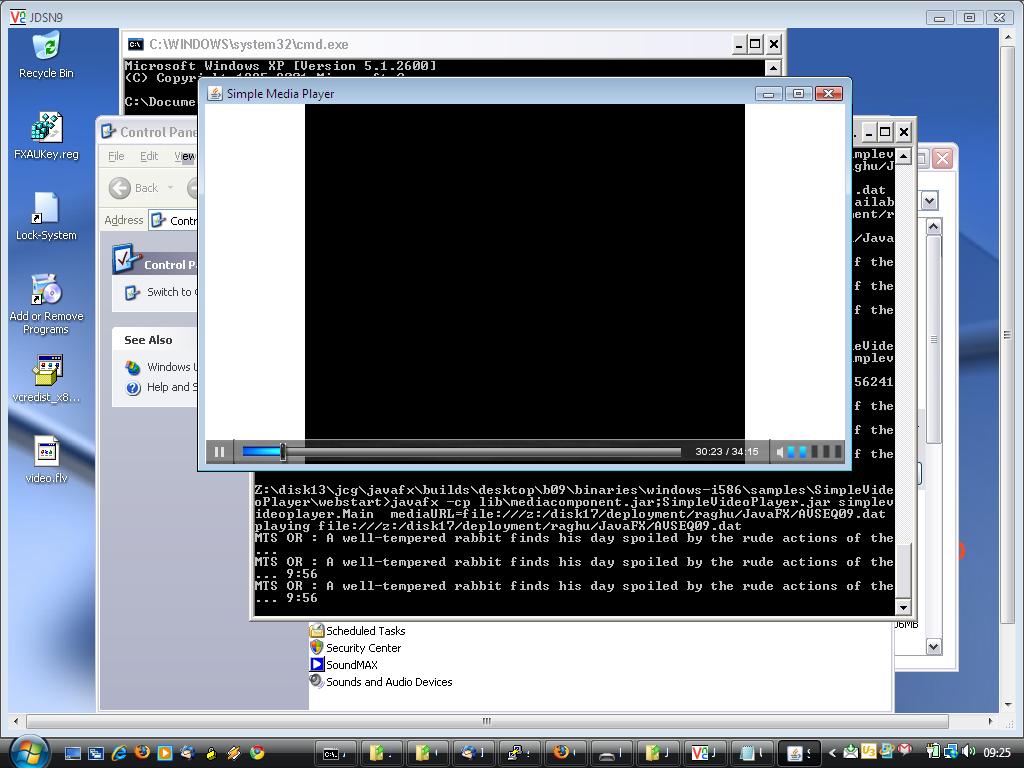
Task: Select the Lock-System shortcut icon
Action: pyautogui.click(x=46, y=210)
